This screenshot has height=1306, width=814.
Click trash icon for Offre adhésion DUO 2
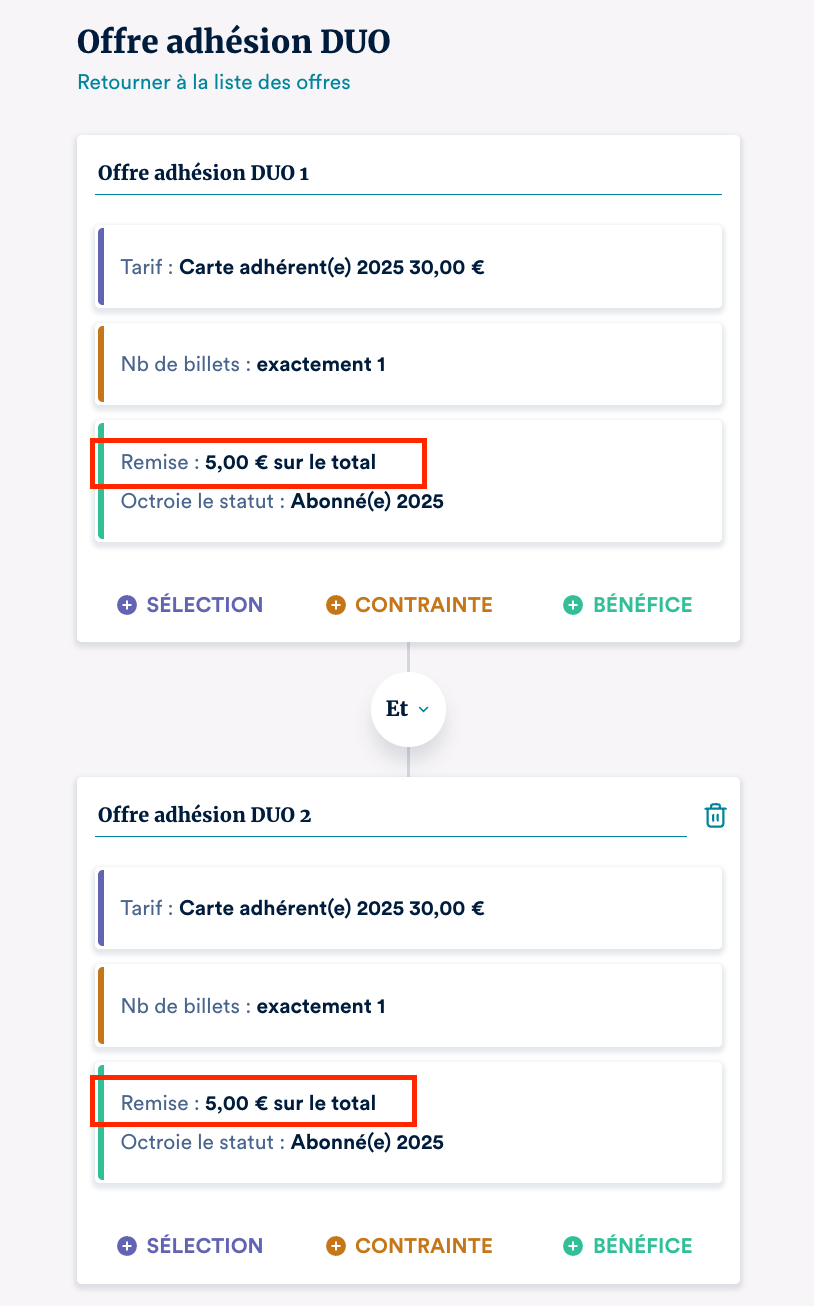715,815
